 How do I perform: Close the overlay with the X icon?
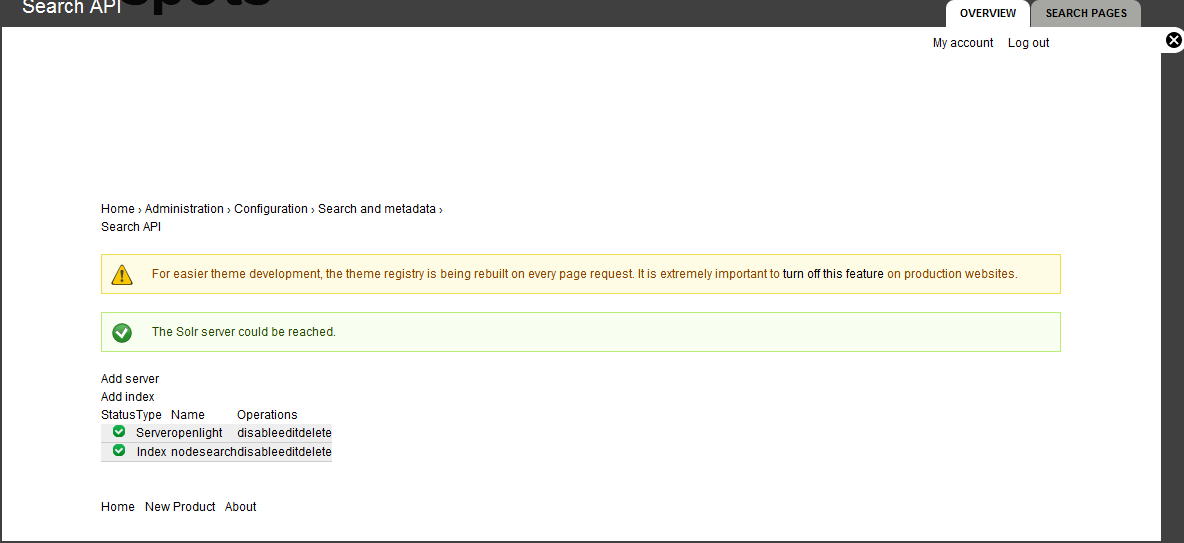1173,40
